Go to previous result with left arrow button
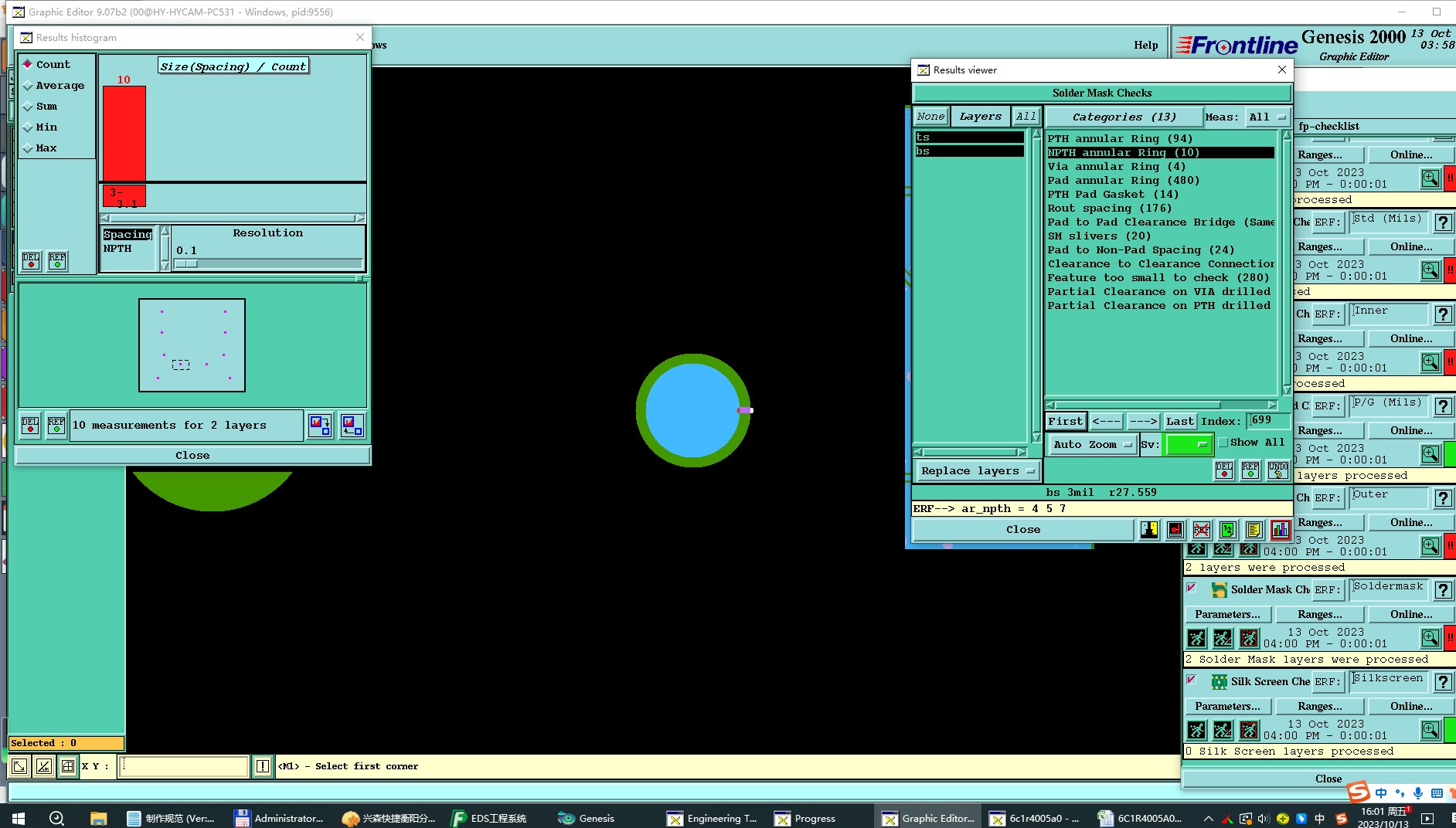Screen dimensions: 1456x828 pyautogui.click(x=1106, y=421)
